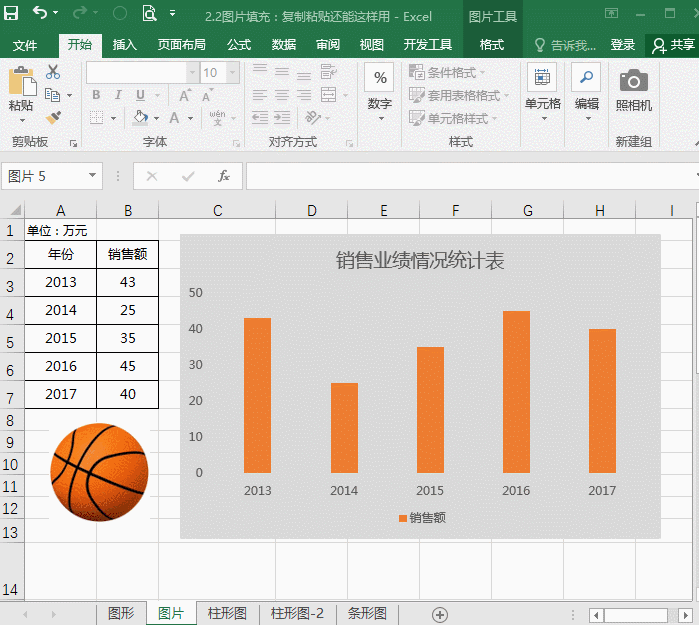The image size is (699, 625).
Task: Click the Cut scissors icon
Action: coord(53,73)
